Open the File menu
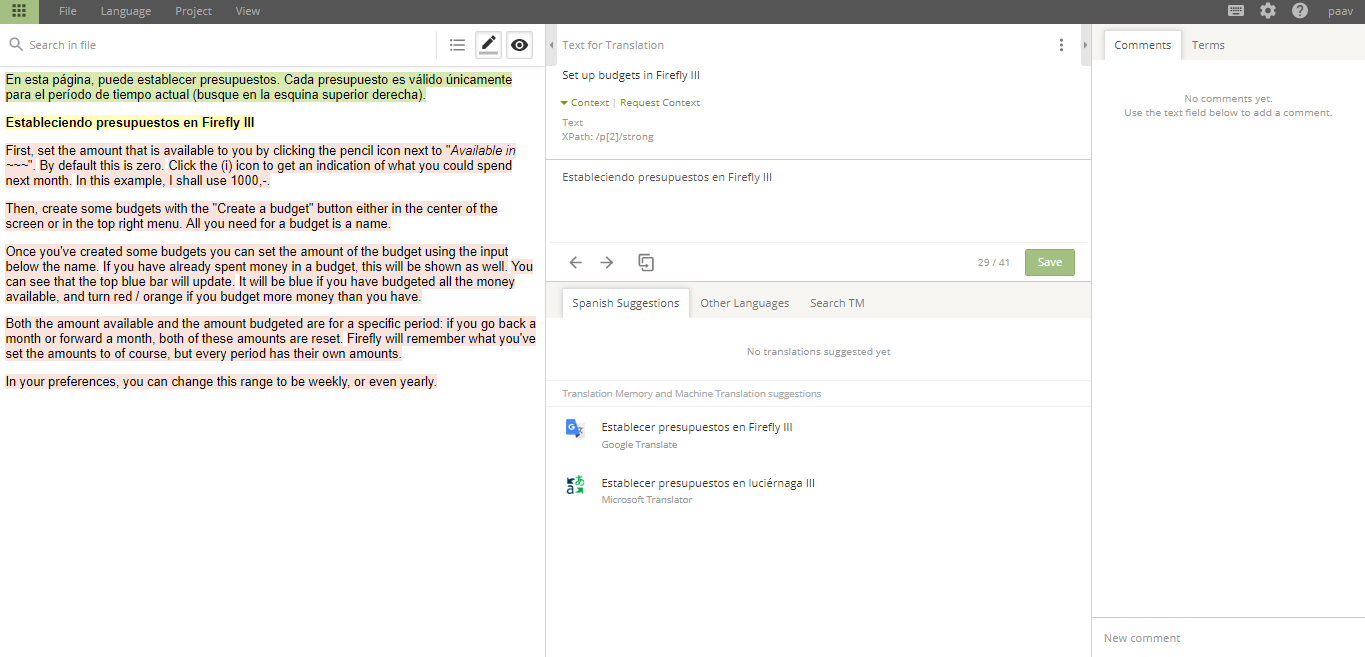This screenshot has height=657, width=1365. click(x=68, y=11)
